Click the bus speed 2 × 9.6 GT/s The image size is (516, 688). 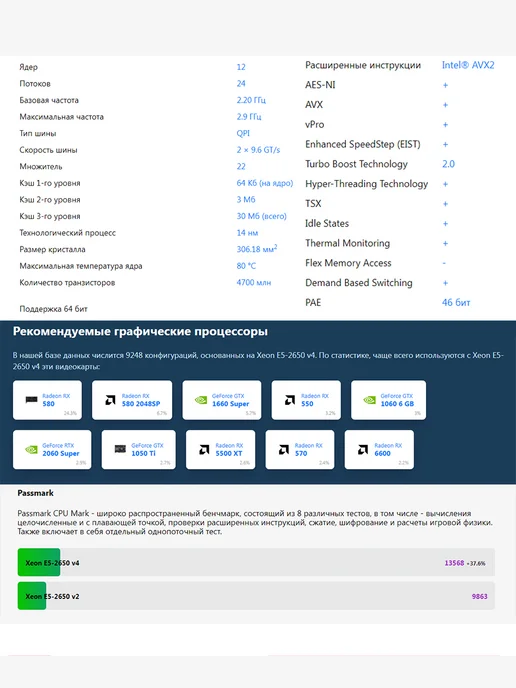pos(258,150)
